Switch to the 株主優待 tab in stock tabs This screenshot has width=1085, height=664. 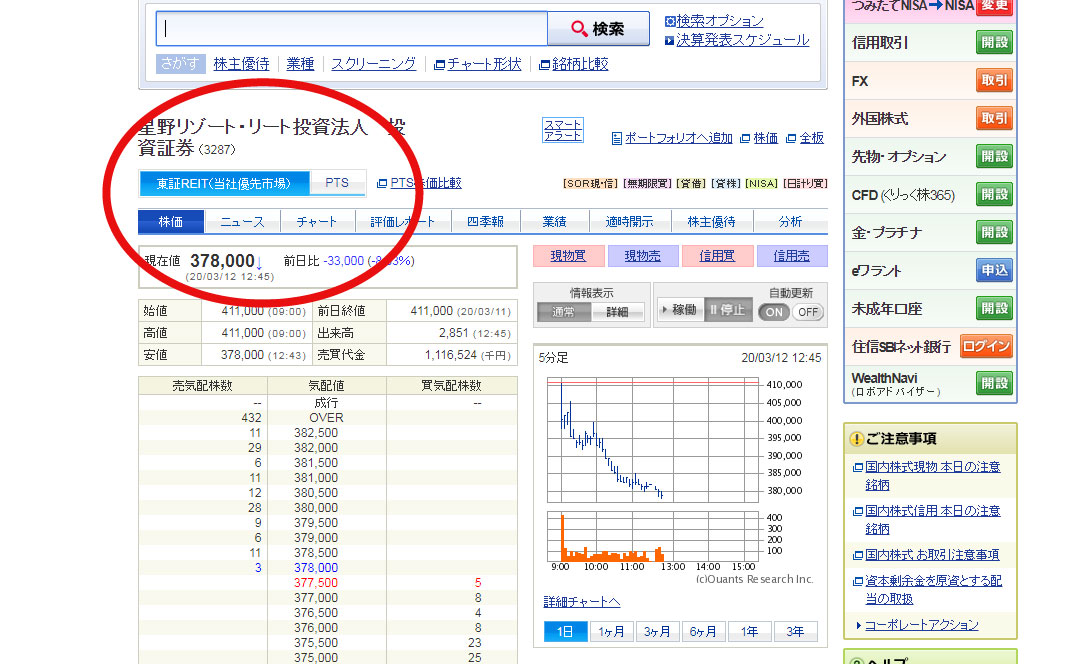(x=711, y=221)
